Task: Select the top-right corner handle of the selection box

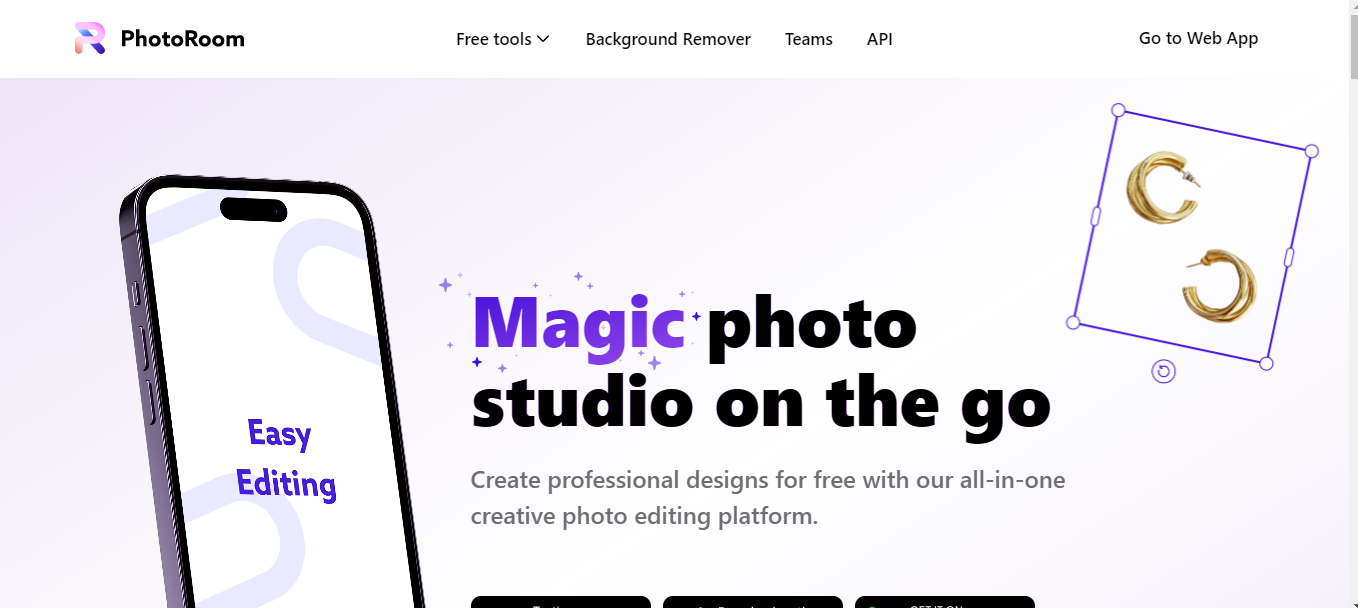Action: (1312, 151)
